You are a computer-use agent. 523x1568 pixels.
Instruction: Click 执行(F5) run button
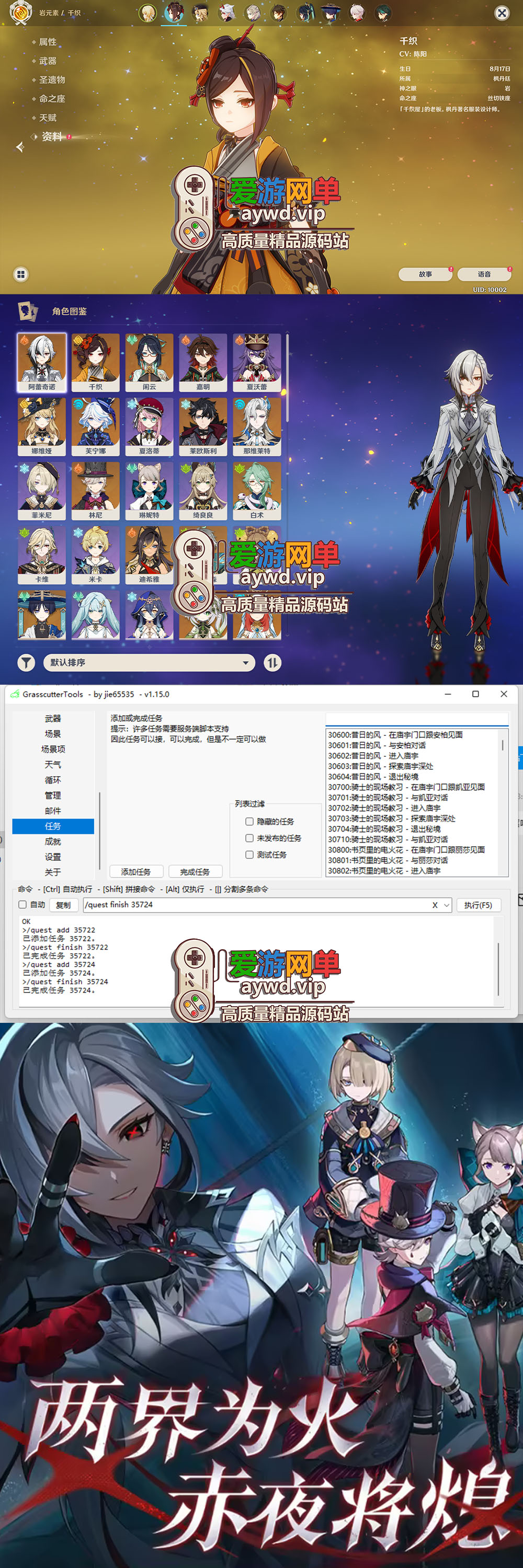478,905
